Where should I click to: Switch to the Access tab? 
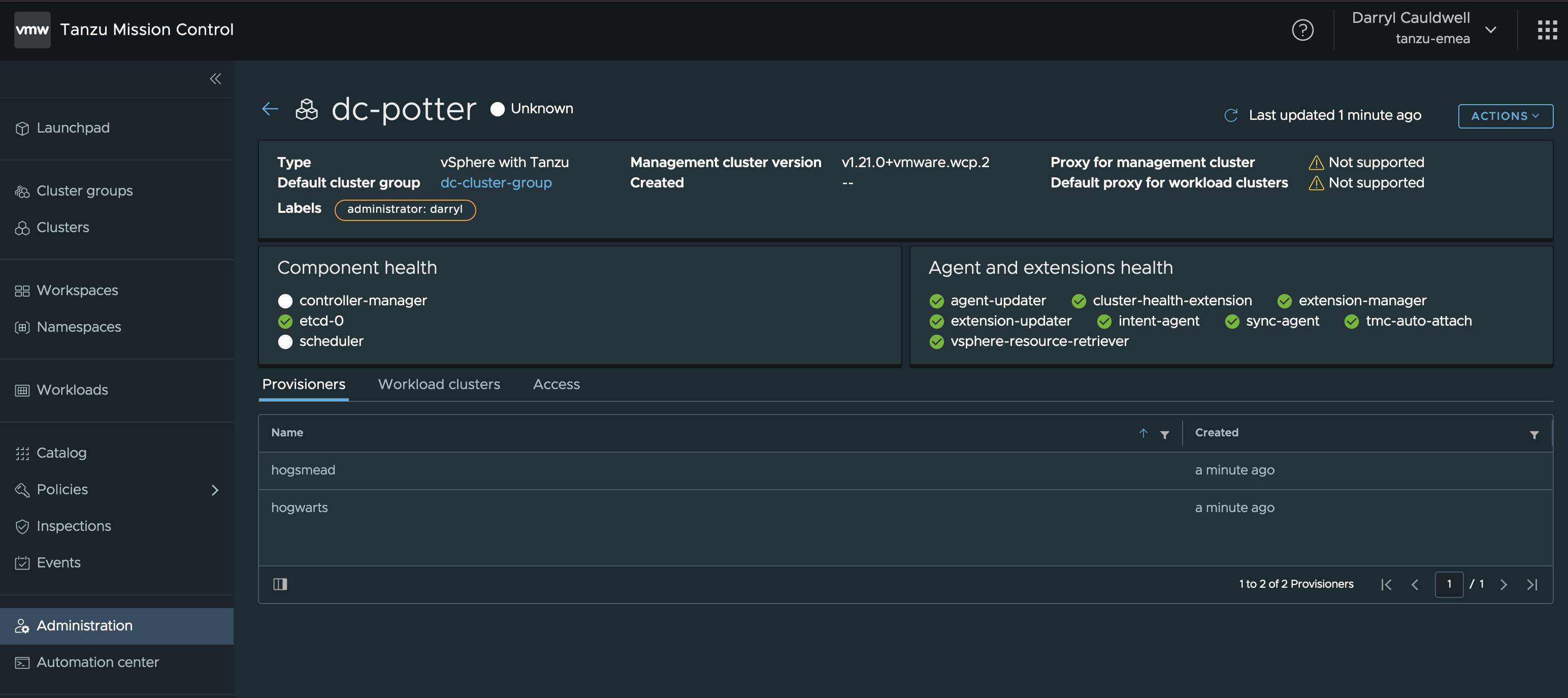coord(557,385)
